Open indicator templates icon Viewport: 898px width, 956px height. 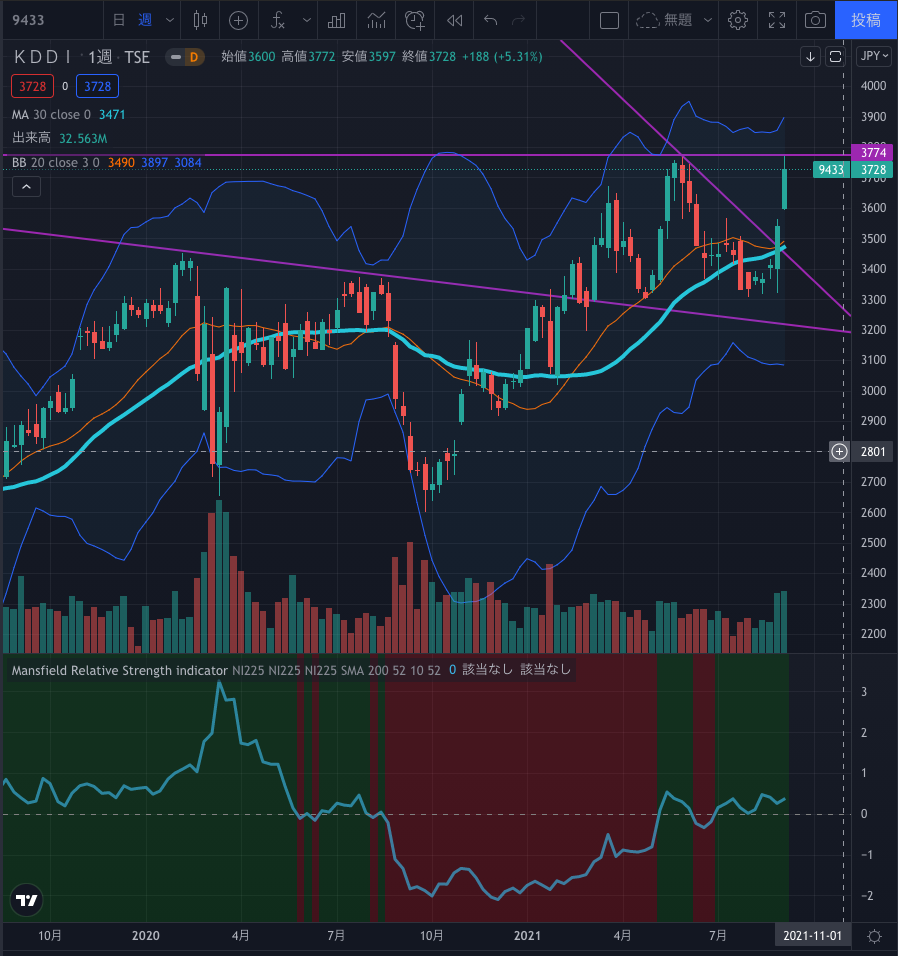[377, 20]
